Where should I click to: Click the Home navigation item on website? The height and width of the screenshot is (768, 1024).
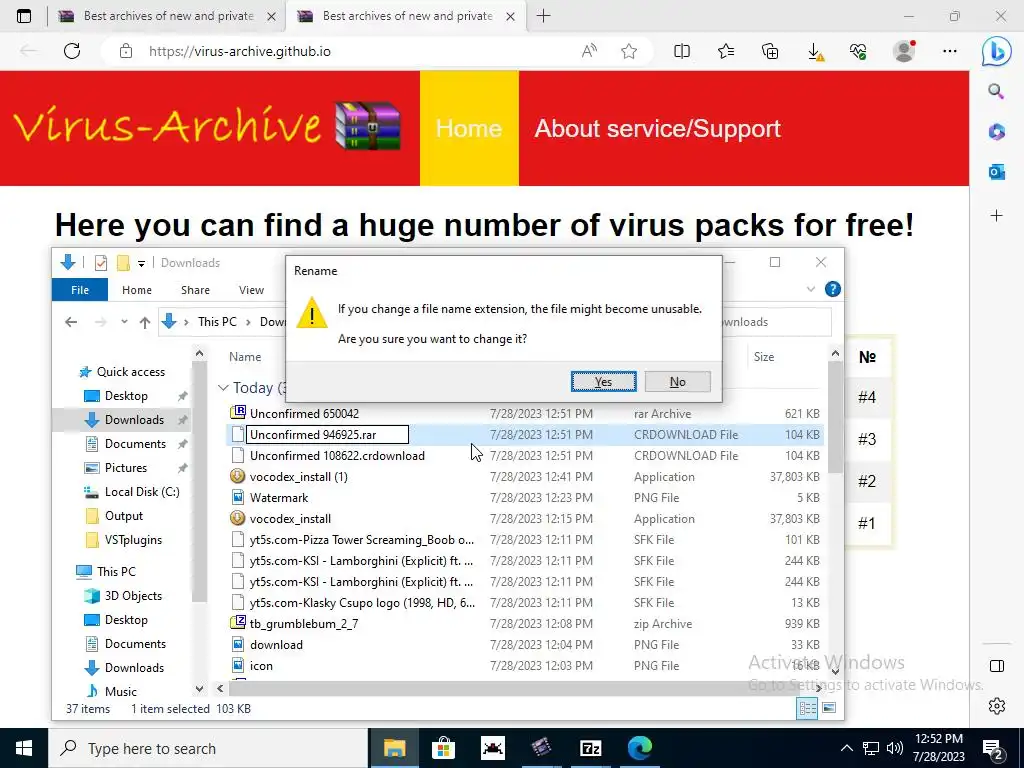[x=469, y=128]
